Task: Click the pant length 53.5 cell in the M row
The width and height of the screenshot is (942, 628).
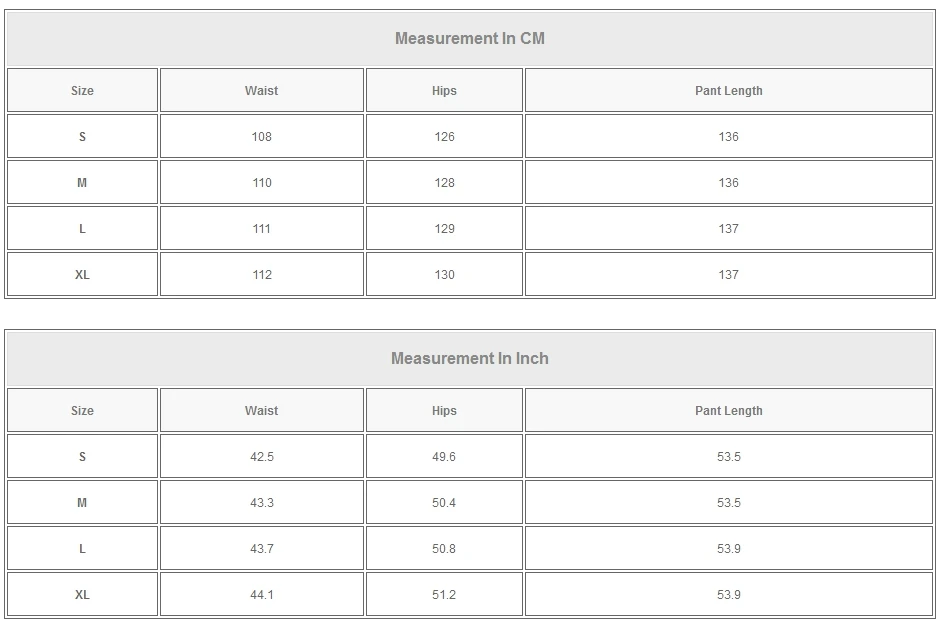Action: click(x=728, y=503)
